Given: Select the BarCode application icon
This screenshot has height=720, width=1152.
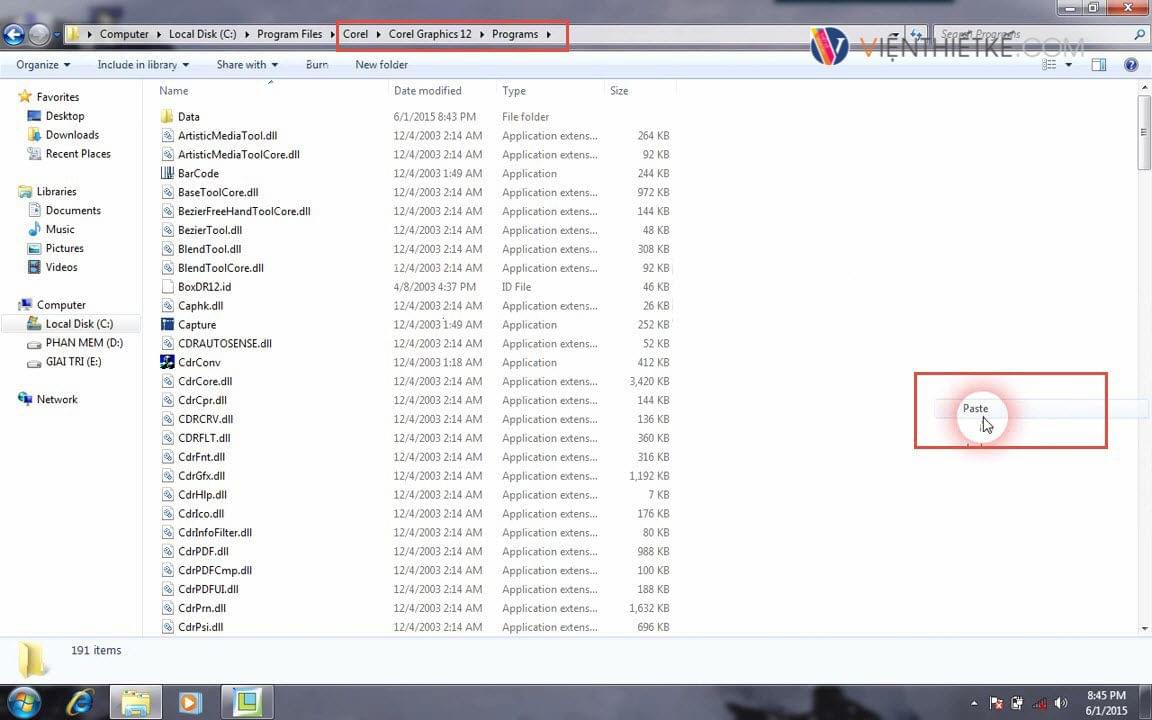Looking at the screenshot, I should 167,173.
